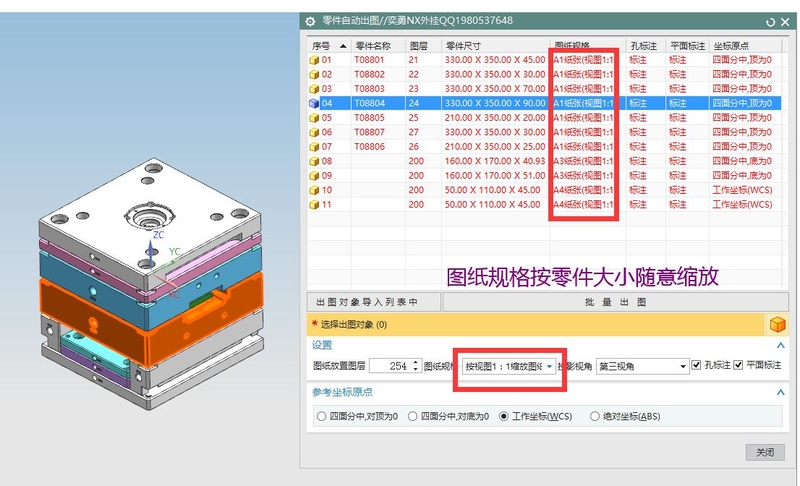Click the 关闭 button

(x=765, y=452)
